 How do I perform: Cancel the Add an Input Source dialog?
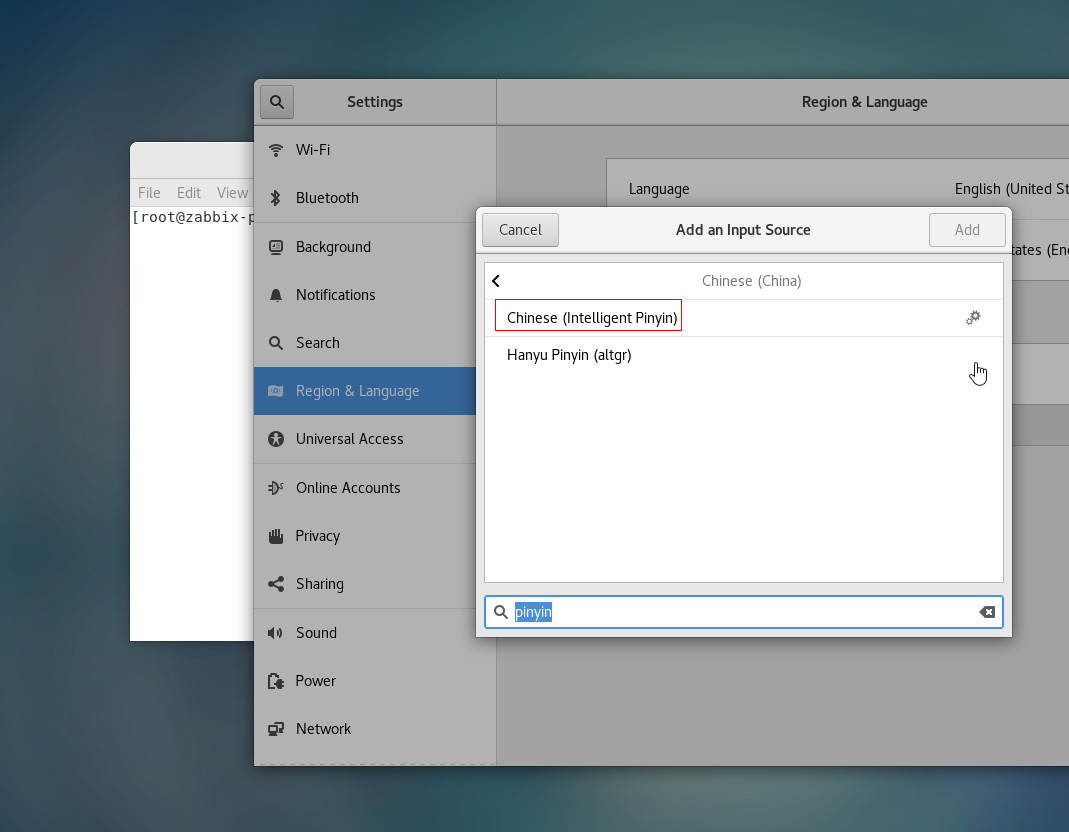point(520,230)
